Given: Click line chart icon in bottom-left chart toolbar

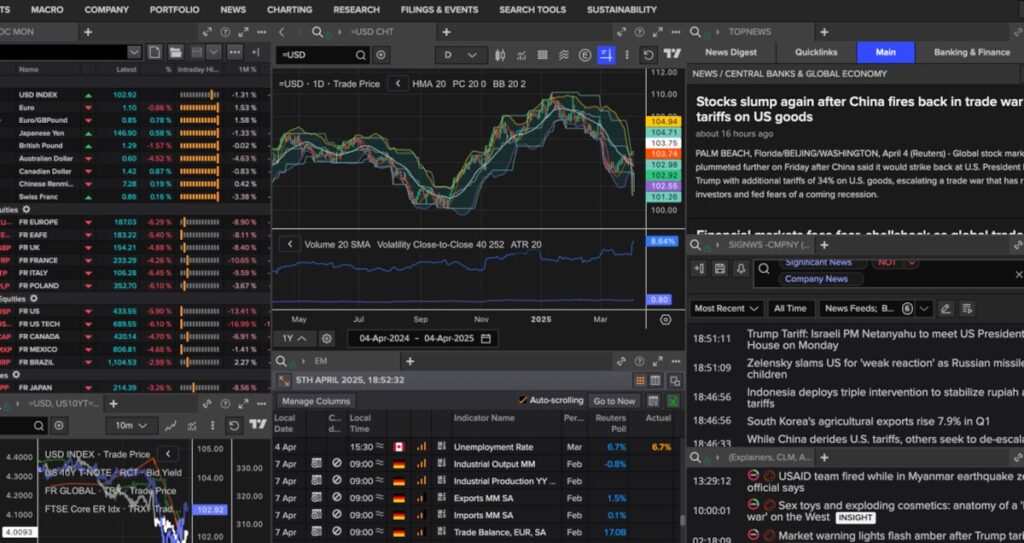Looking at the screenshot, I should pos(170,426).
